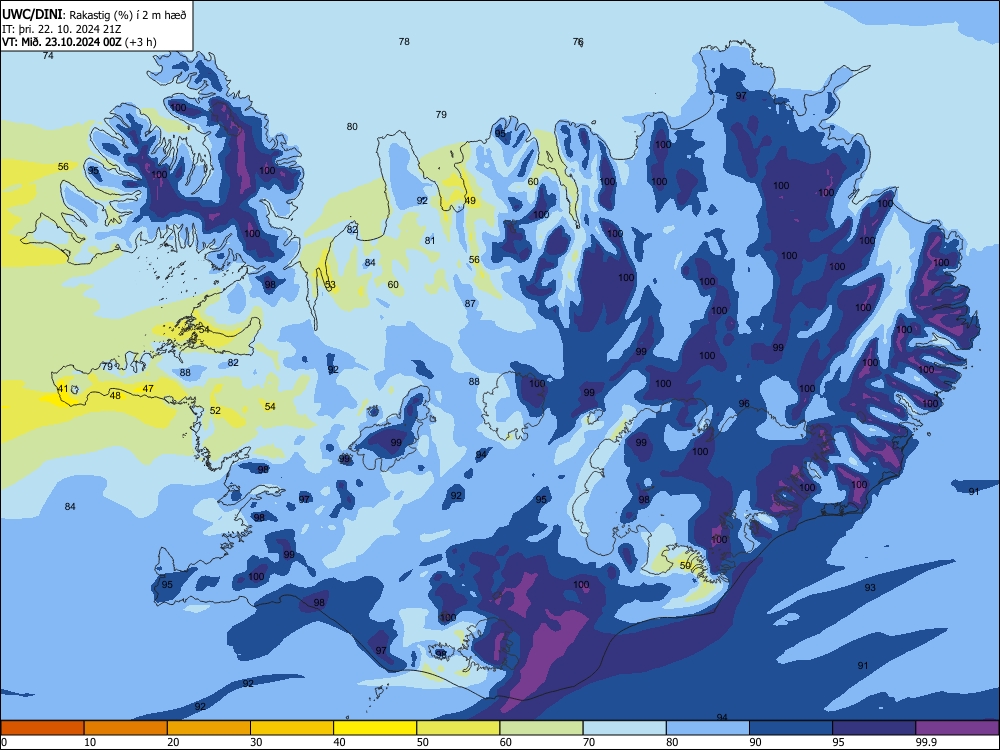Select the 30–40 golden legend swatch
1000x750 pixels.
292,728
